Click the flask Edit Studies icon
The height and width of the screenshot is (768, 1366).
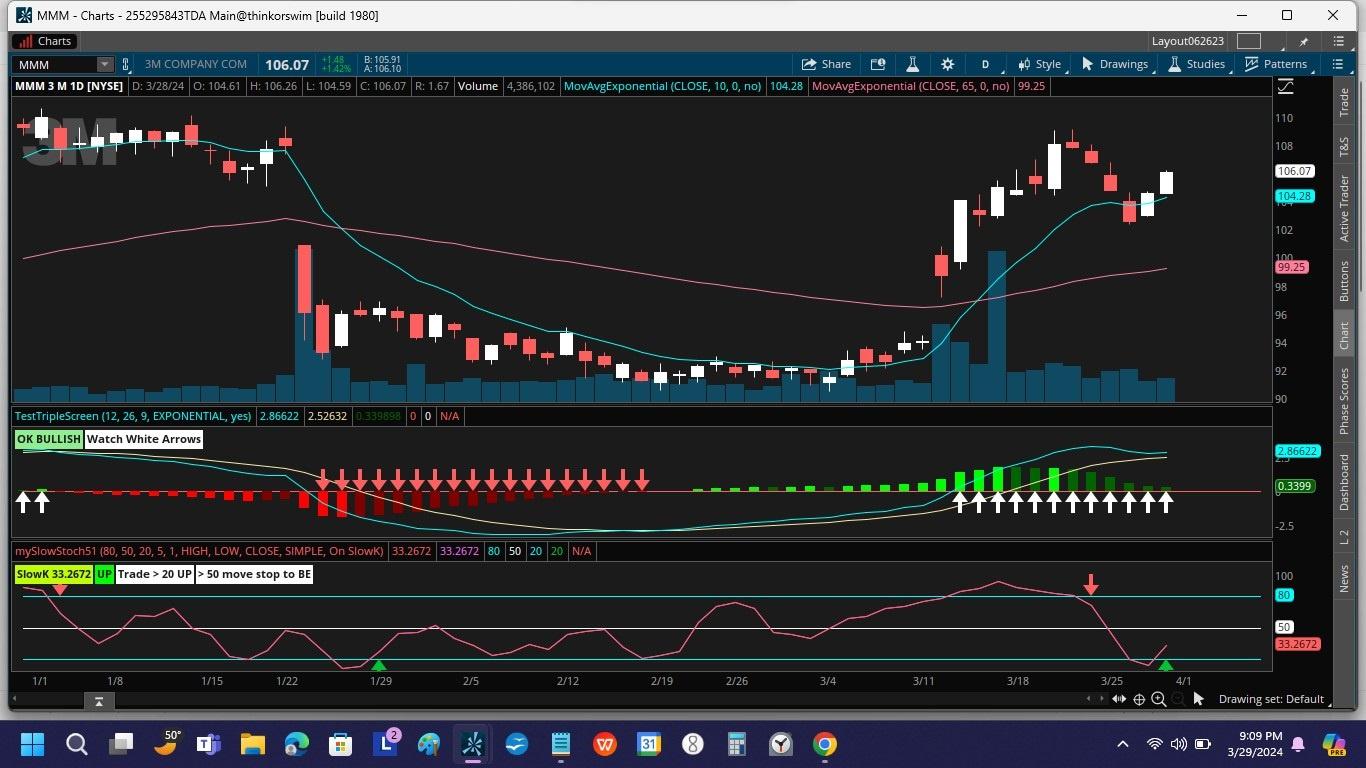coord(912,64)
